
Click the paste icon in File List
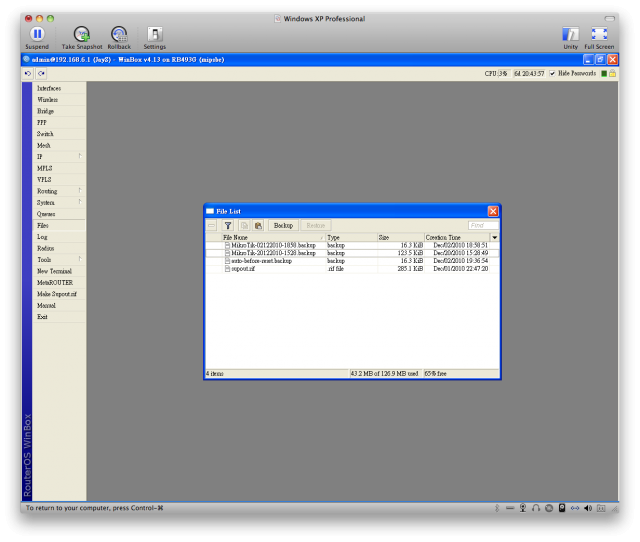[x=258, y=225]
